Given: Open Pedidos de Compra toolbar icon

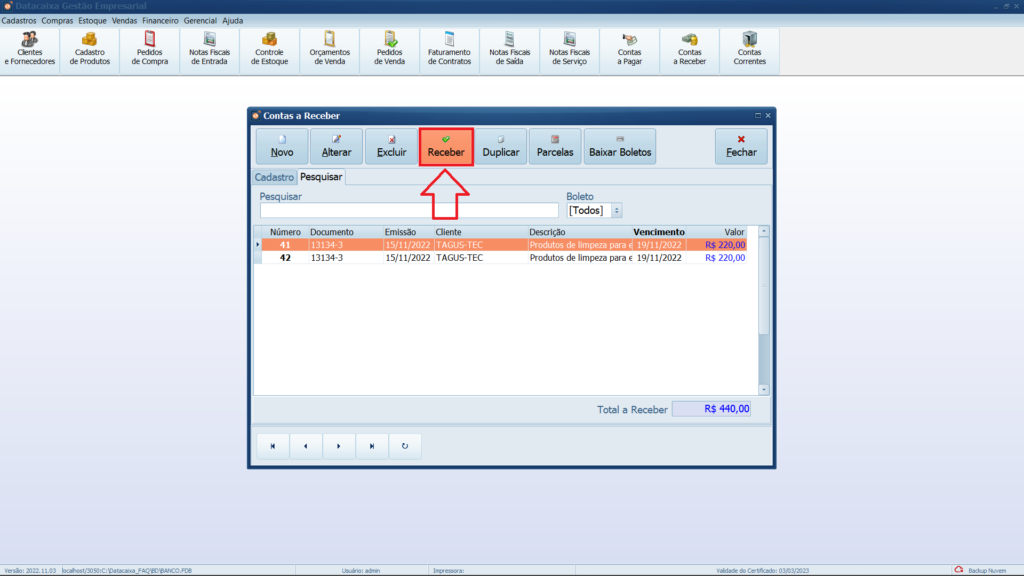Looking at the screenshot, I should click(x=150, y=49).
